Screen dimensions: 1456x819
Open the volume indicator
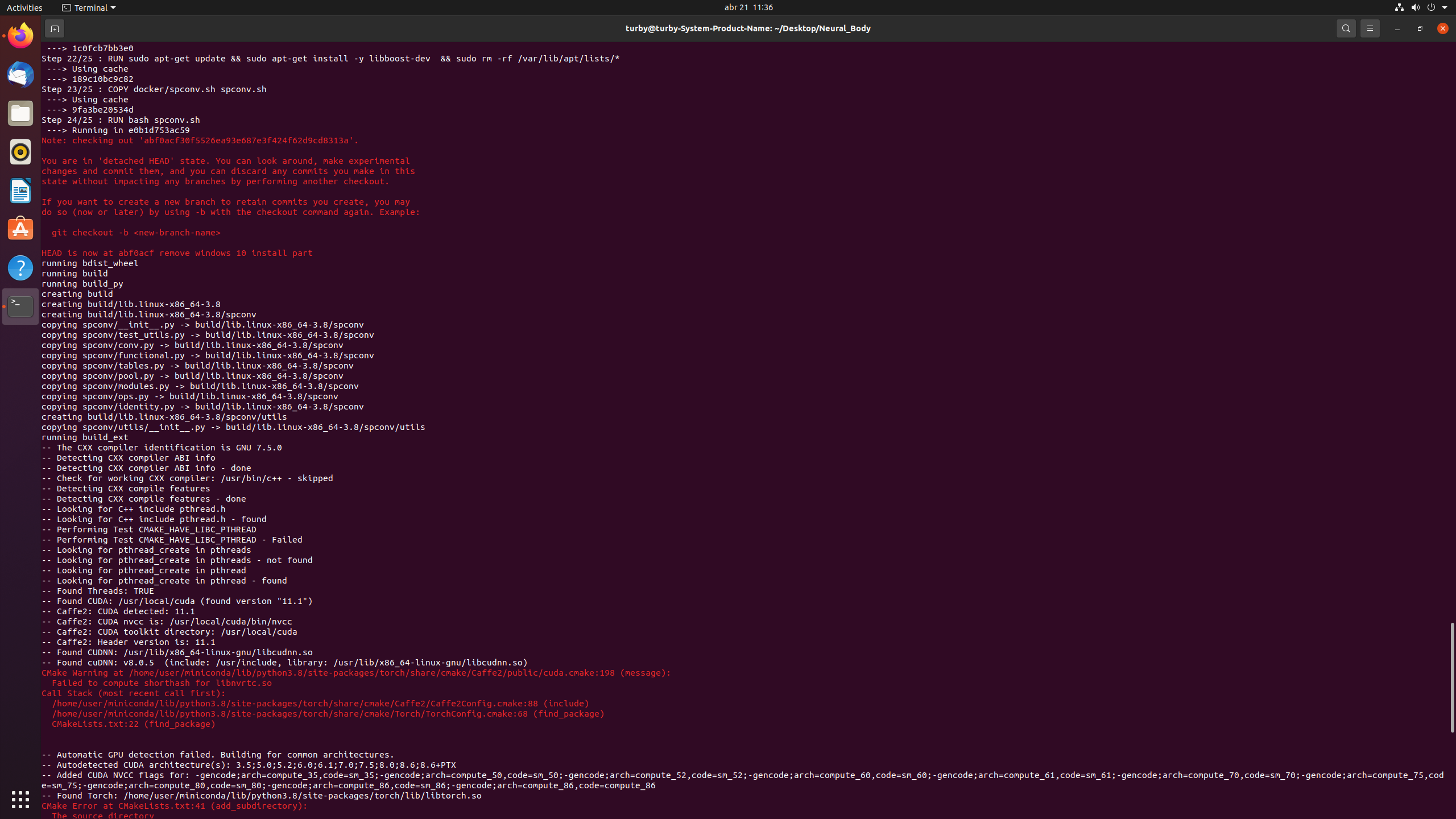tap(1415, 7)
